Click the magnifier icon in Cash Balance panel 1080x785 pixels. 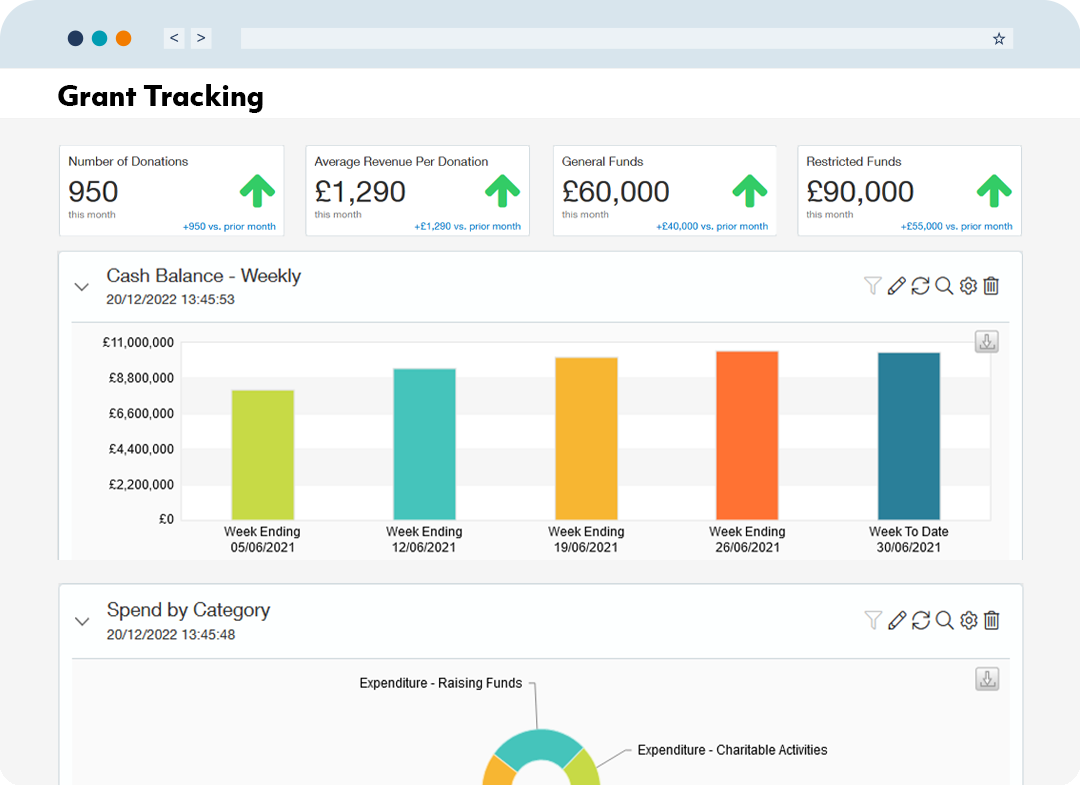pyautogui.click(x=944, y=286)
